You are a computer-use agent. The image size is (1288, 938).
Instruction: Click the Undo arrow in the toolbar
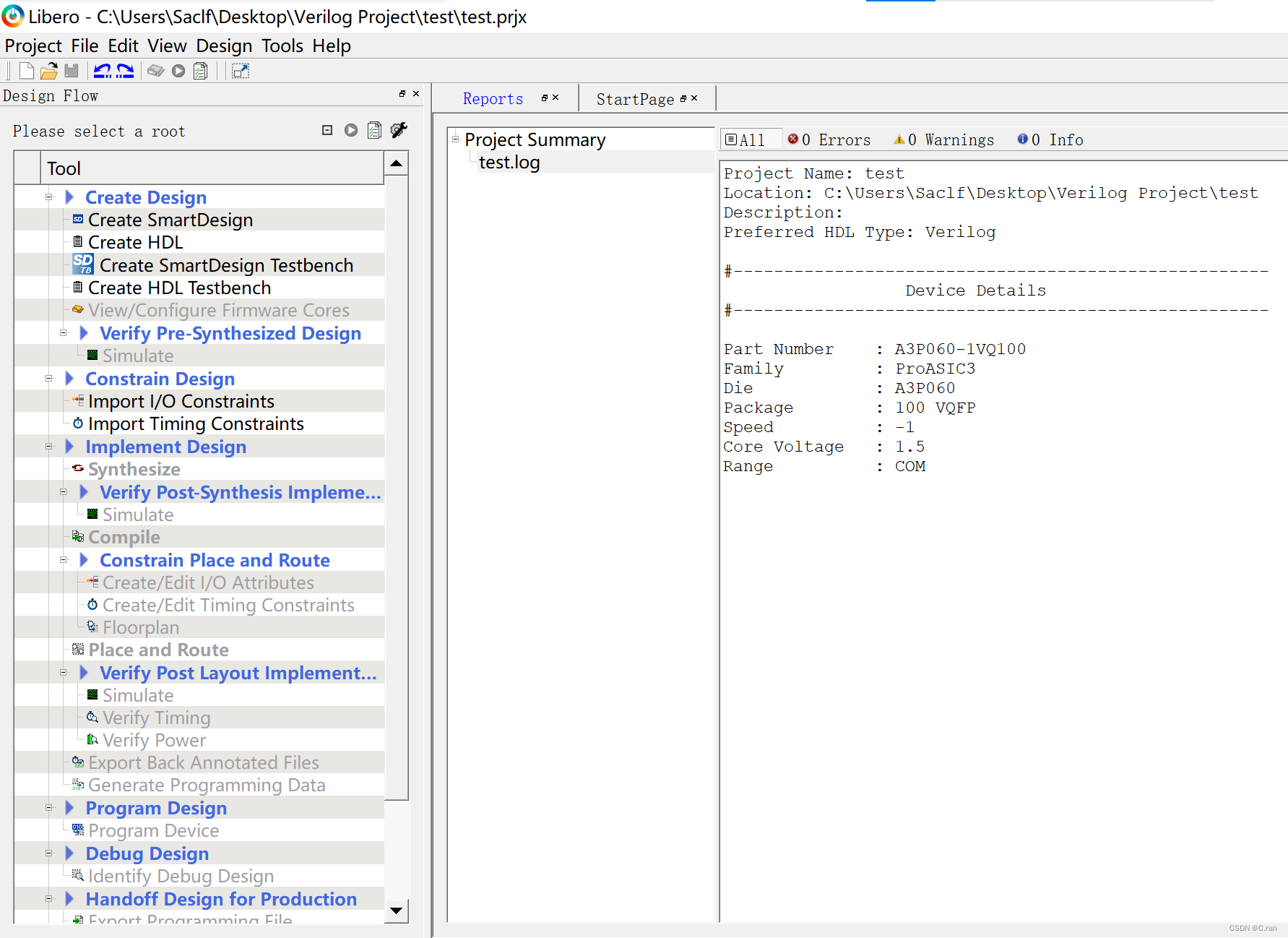pyautogui.click(x=103, y=70)
